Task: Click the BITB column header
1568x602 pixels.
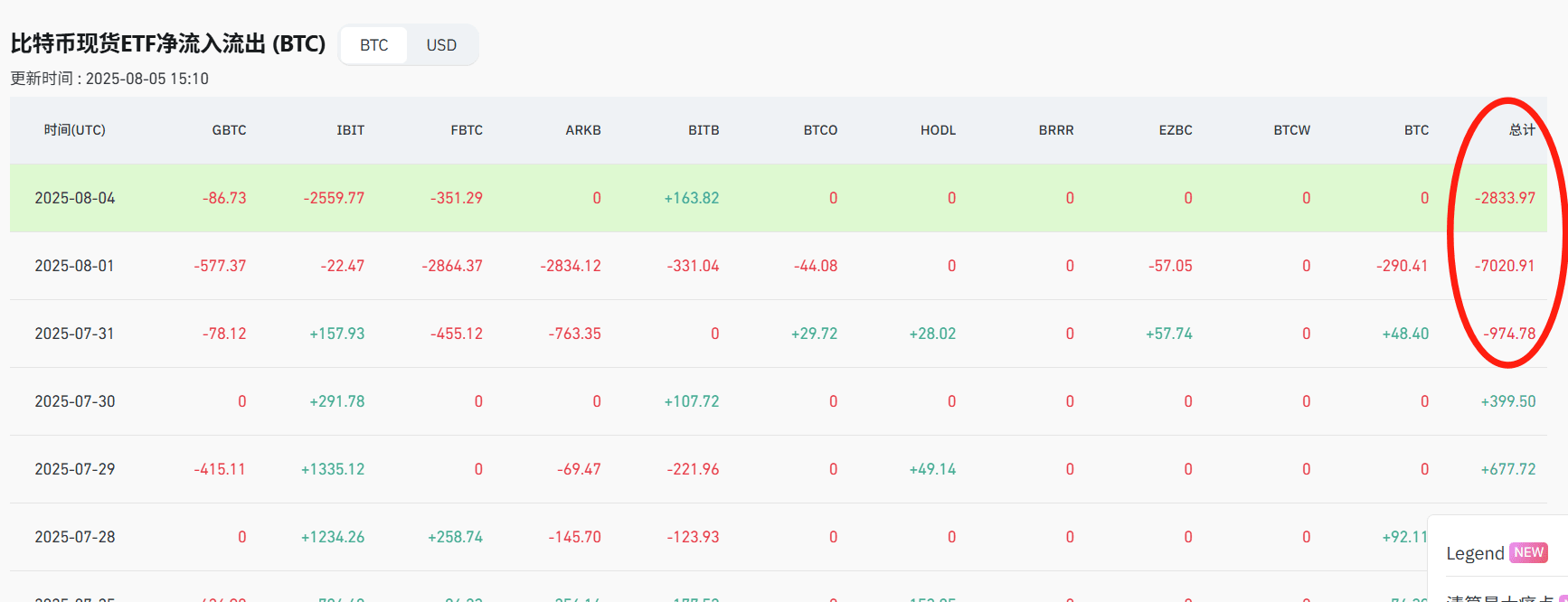Action: [704, 130]
